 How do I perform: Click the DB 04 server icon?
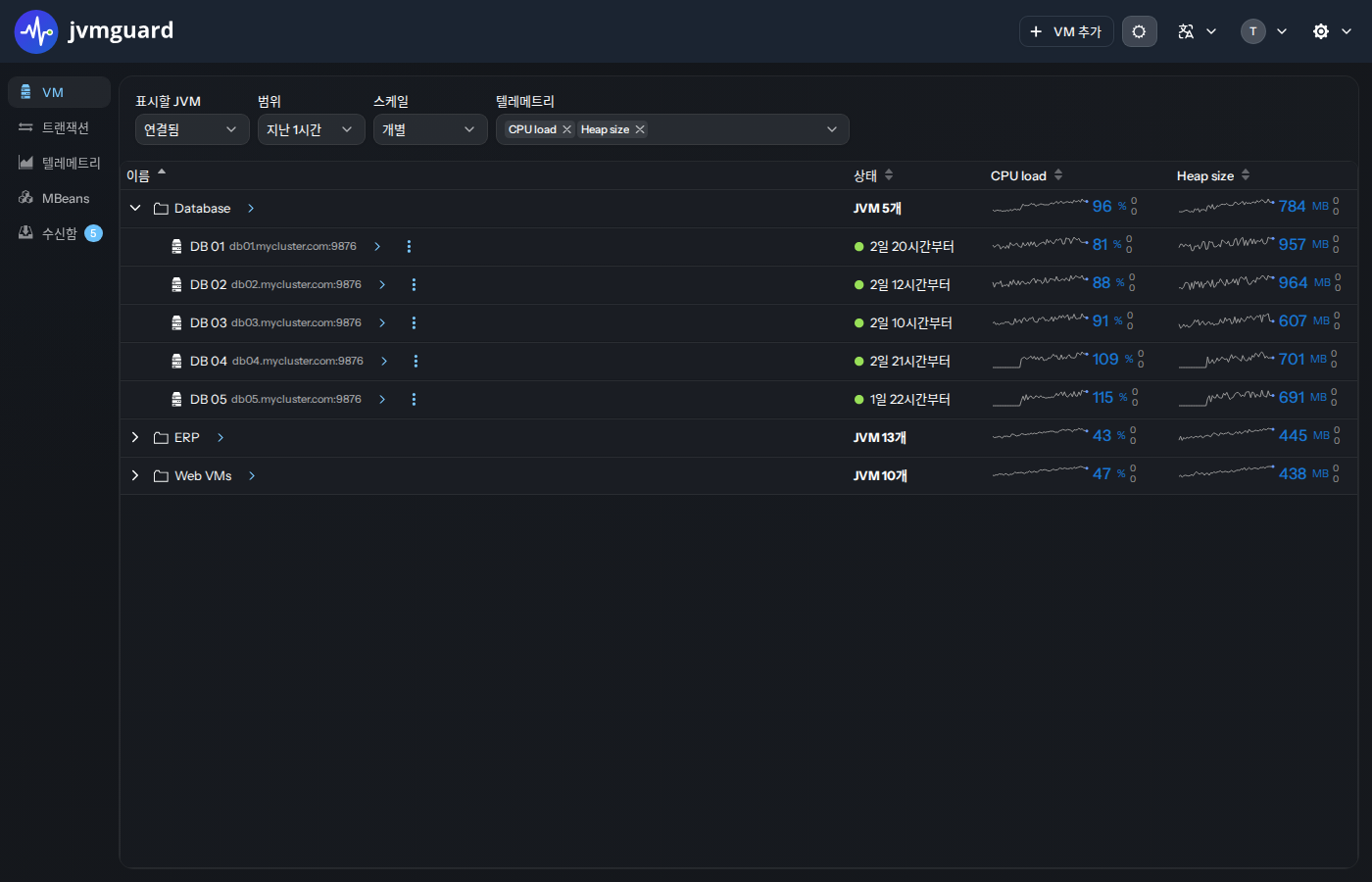tap(176, 362)
